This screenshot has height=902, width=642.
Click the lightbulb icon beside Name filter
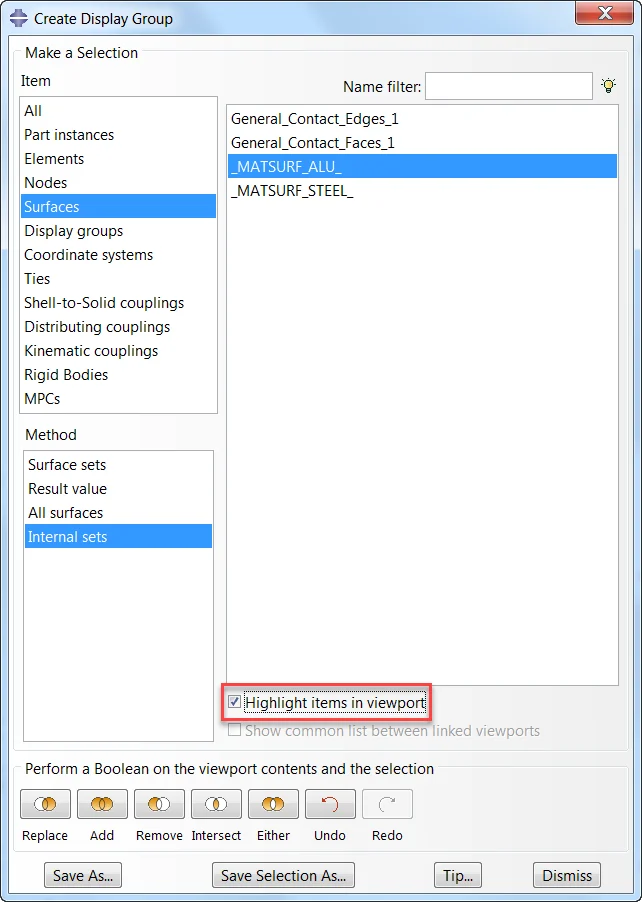[x=608, y=86]
